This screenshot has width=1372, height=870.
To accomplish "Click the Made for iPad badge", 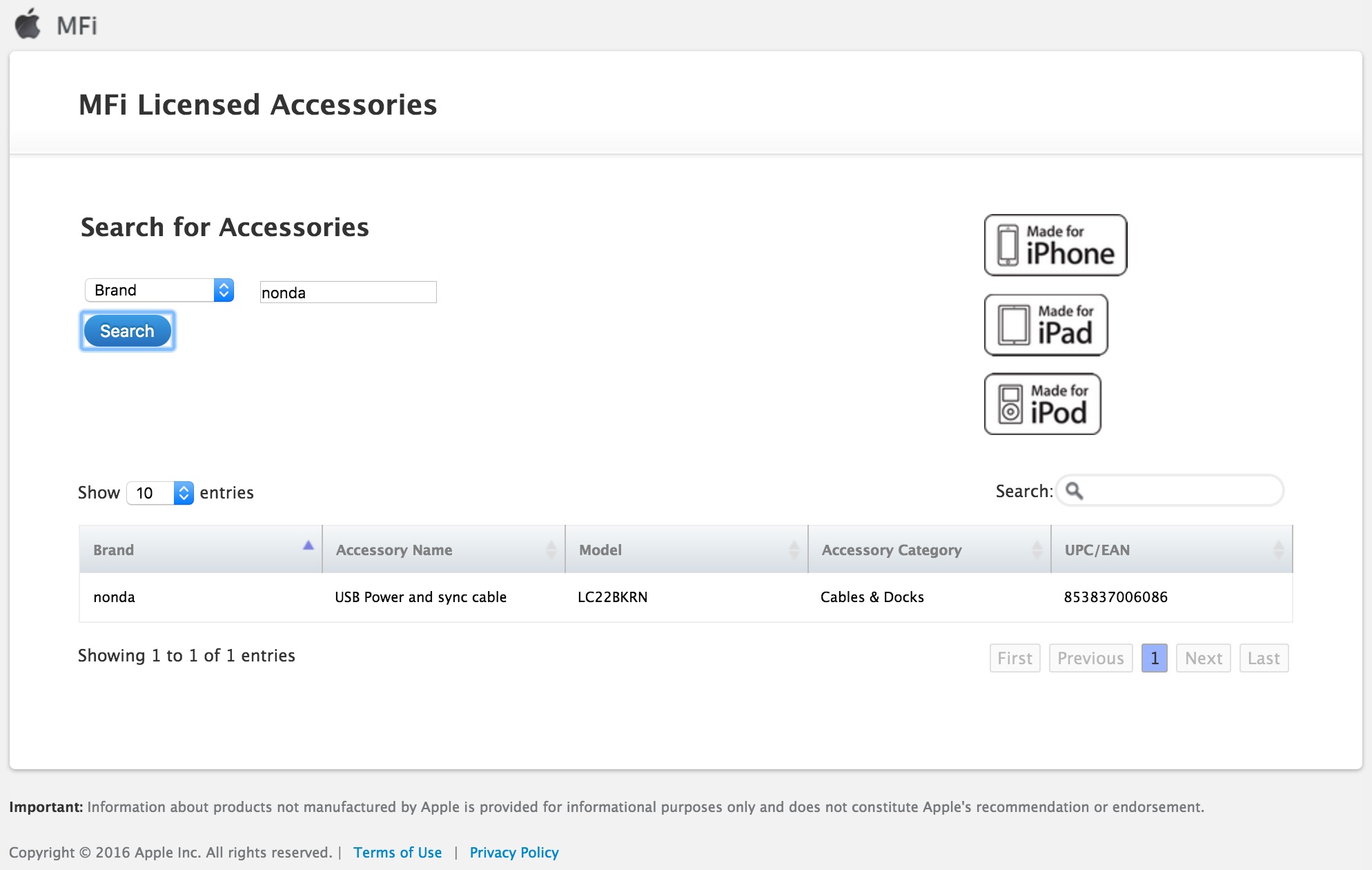I will pyautogui.click(x=1046, y=325).
